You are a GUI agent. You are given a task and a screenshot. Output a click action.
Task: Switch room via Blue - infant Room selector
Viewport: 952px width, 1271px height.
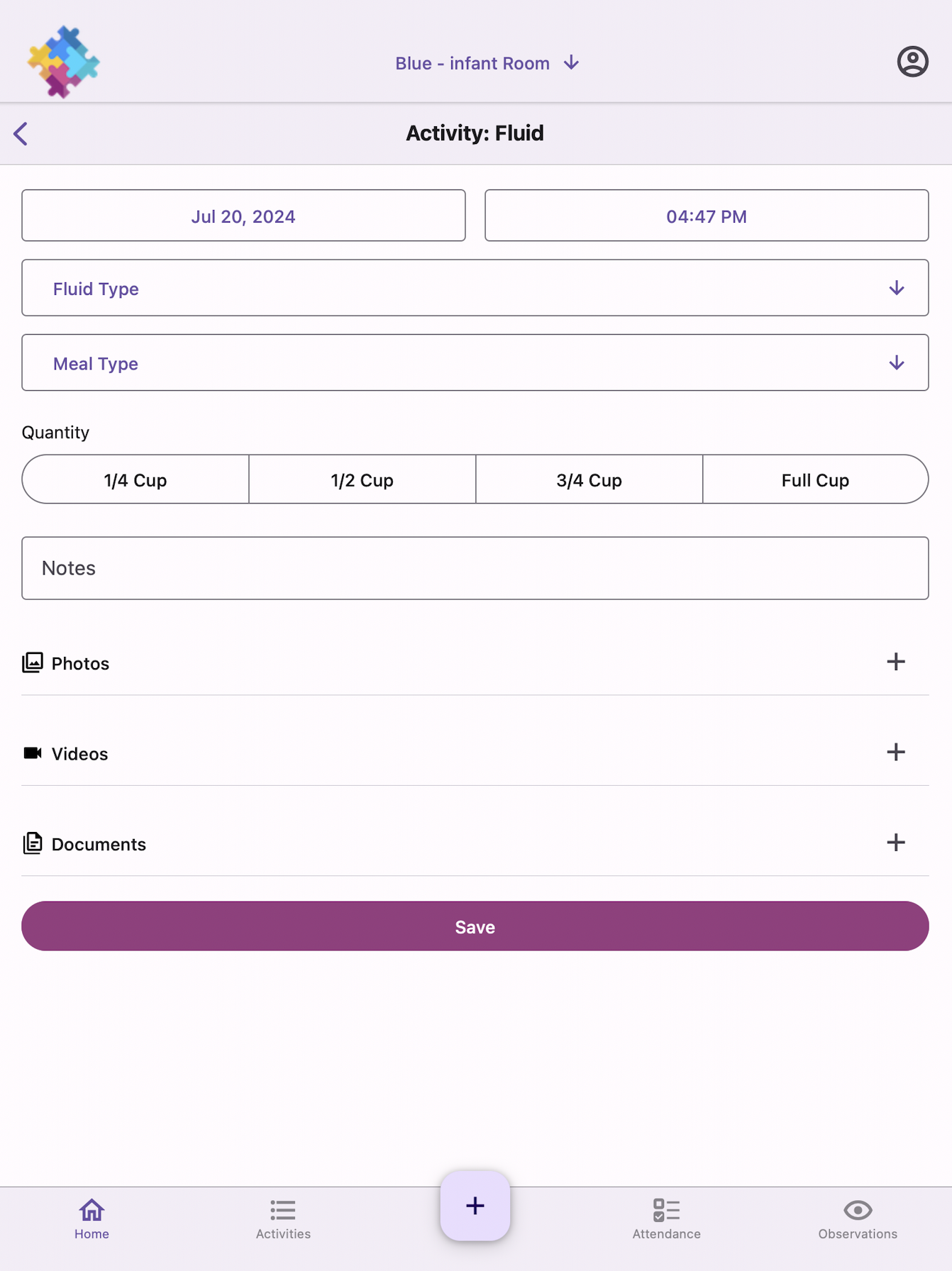pyautogui.click(x=487, y=63)
